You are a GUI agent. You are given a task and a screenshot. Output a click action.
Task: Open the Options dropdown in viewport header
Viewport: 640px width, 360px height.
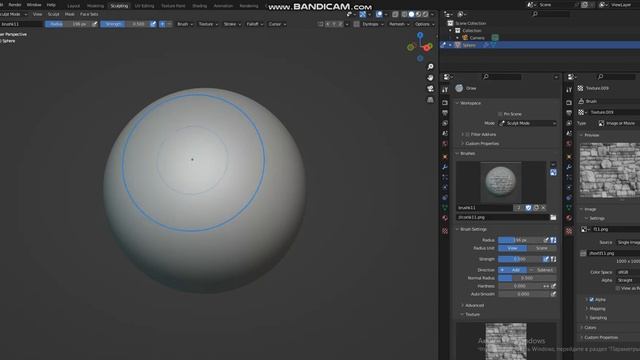coord(424,24)
